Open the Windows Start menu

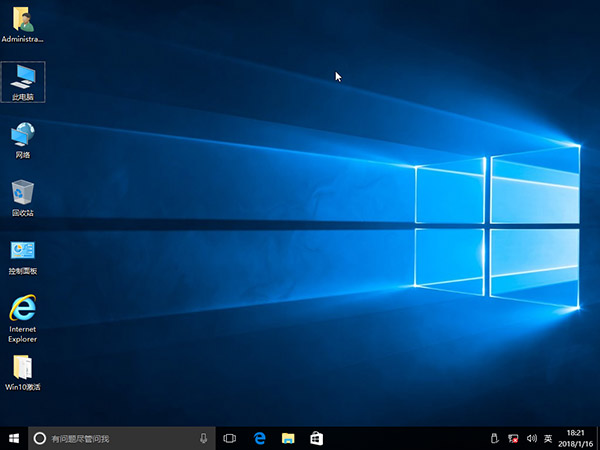point(13,438)
